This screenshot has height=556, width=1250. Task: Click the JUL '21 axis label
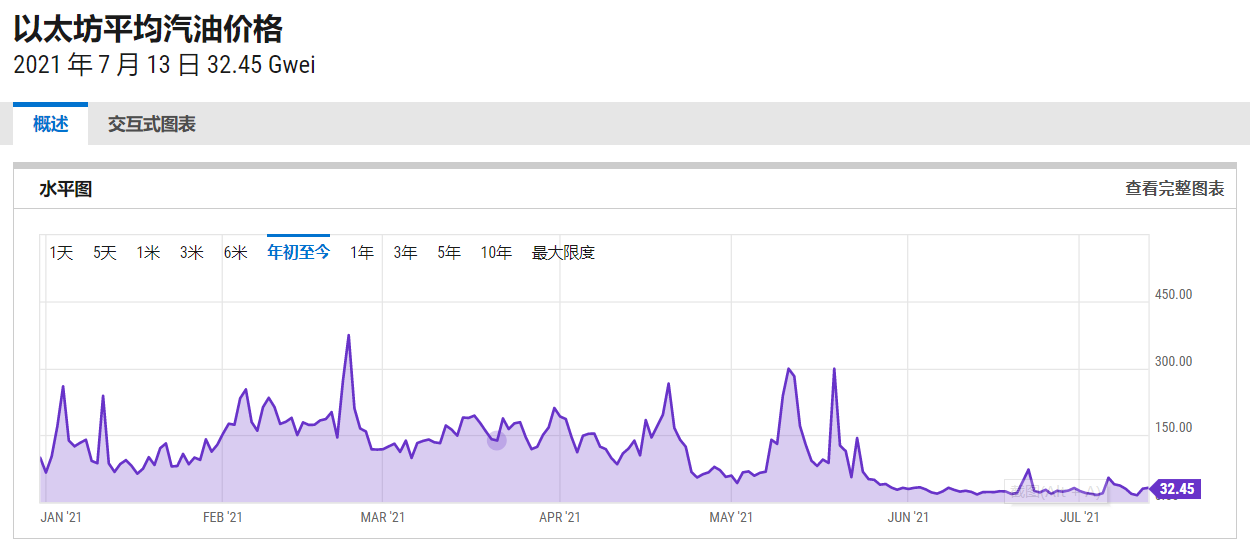pyautogui.click(x=1080, y=517)
